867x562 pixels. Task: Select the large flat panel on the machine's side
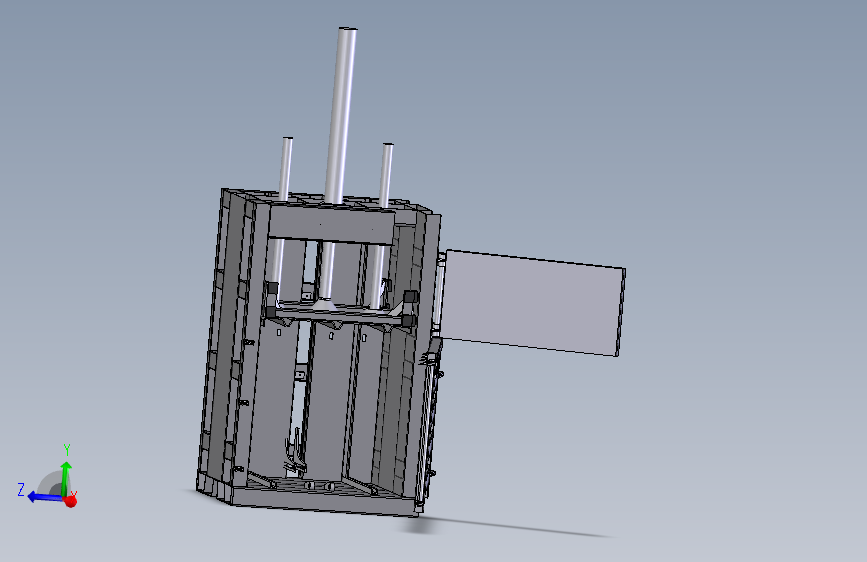point(532,302)
